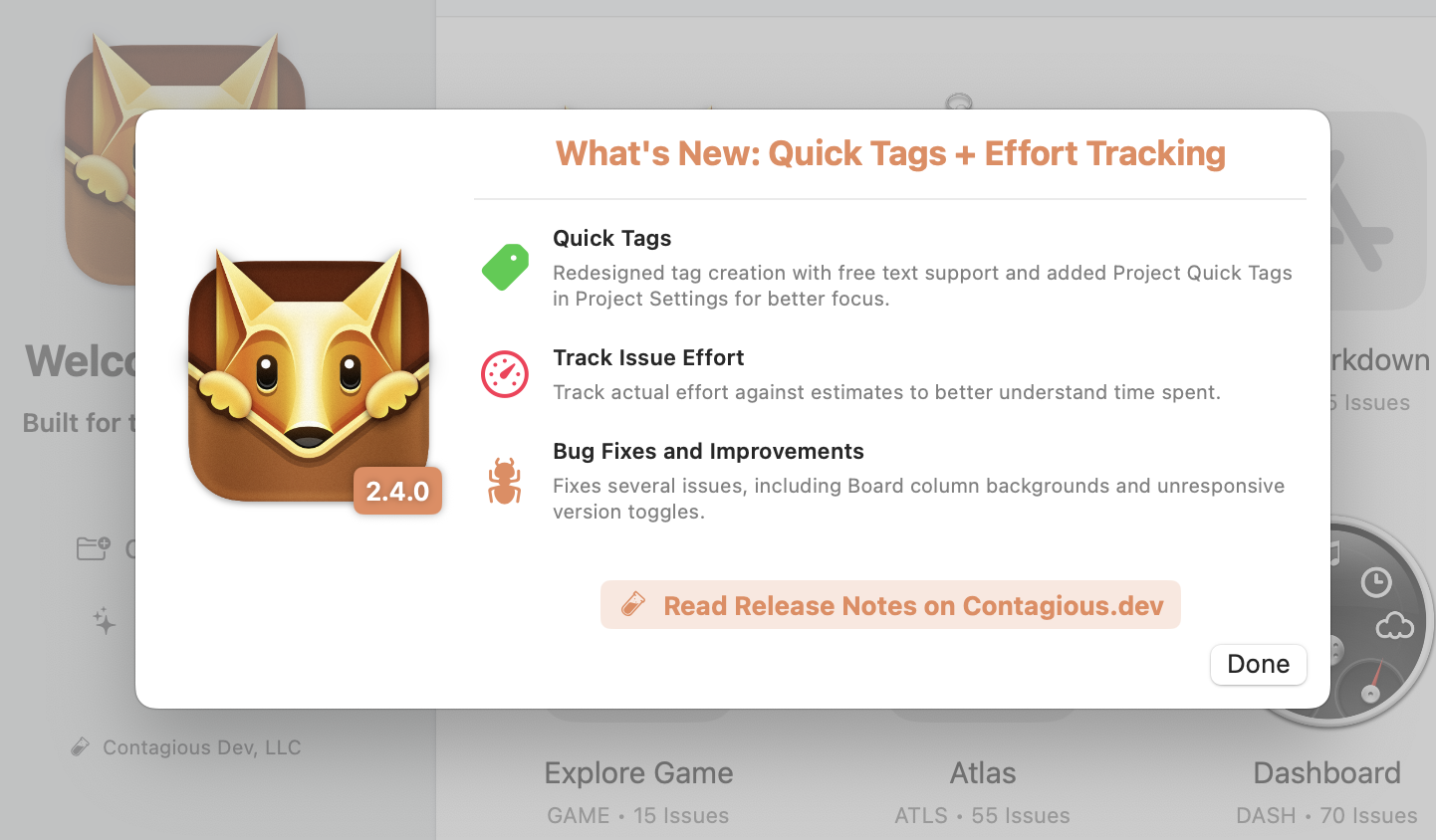
Task: Click the green Quick Tags tag icon
Action: click(x=506, y=268)
